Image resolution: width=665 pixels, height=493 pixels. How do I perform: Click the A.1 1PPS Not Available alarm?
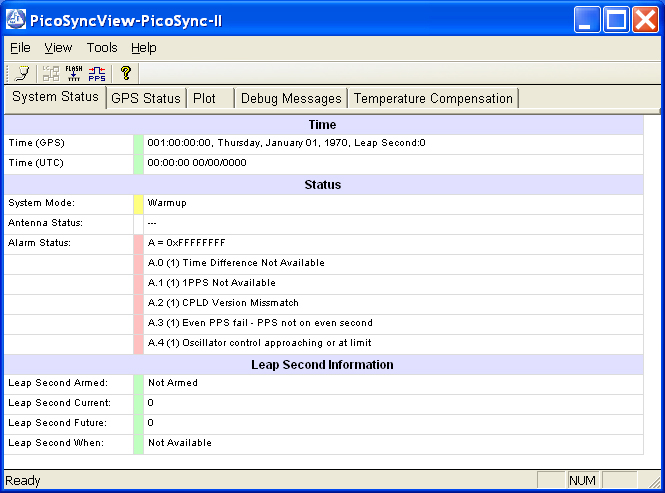212,283
